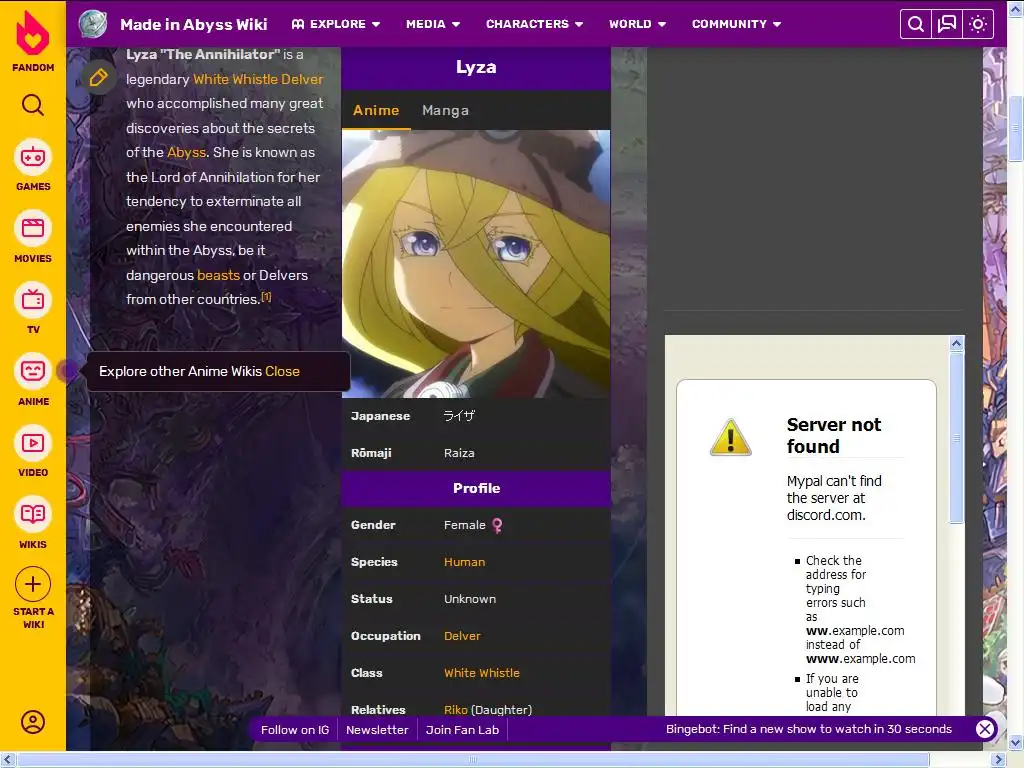
Task: Open the TV section icon
Action: tap(33, 300)
